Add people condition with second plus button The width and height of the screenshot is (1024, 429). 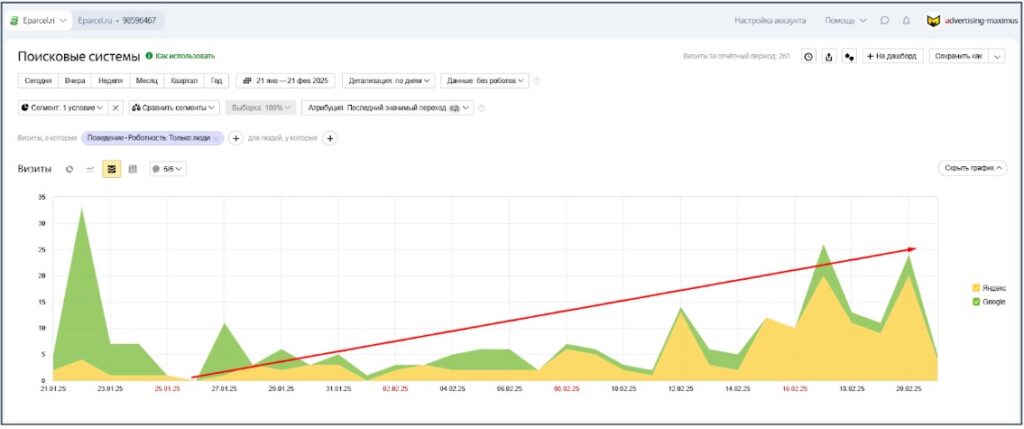point(330,138)
